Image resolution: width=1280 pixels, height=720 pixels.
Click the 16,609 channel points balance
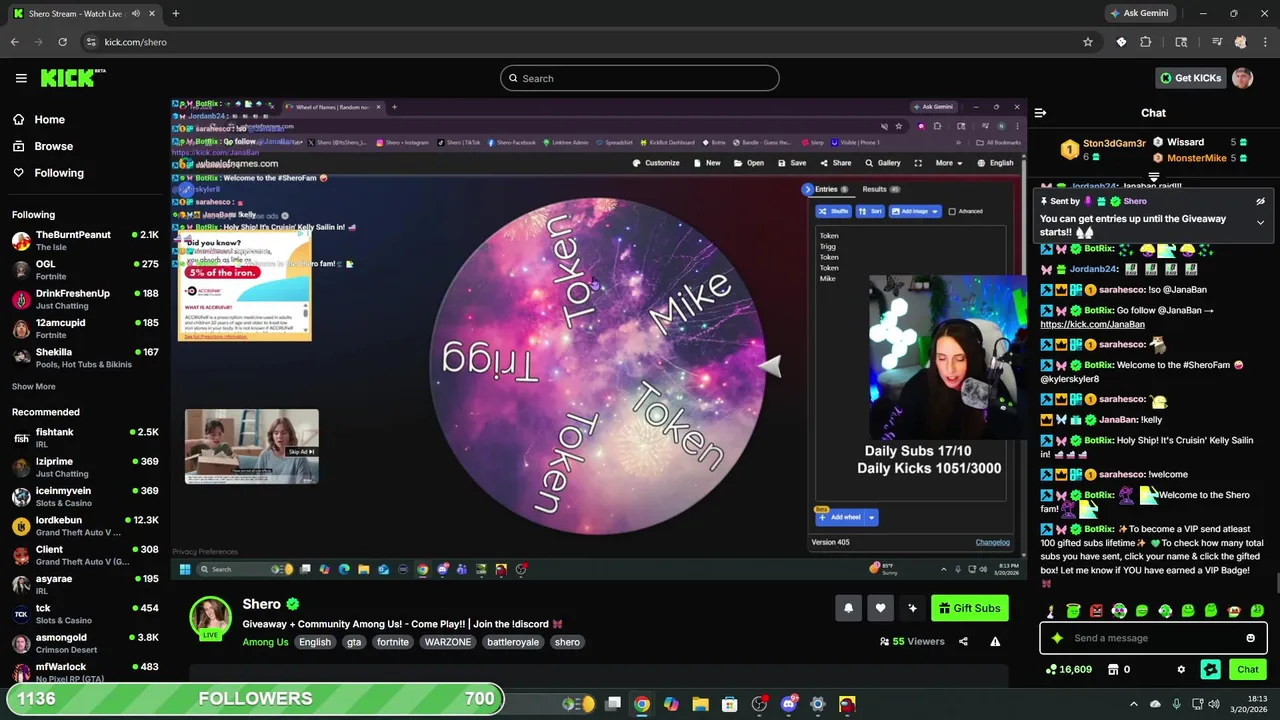click(x=1068, y=670)
